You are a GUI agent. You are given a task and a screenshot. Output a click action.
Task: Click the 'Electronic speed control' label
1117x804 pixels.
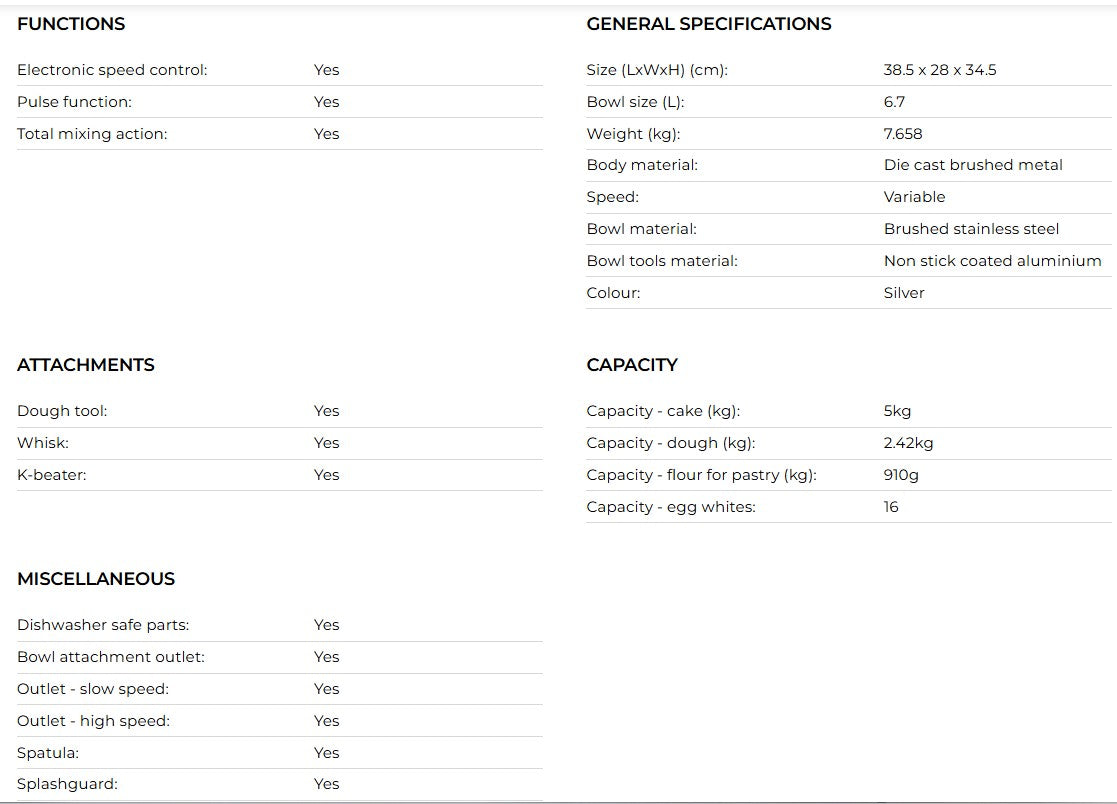[x=112, y=70]
